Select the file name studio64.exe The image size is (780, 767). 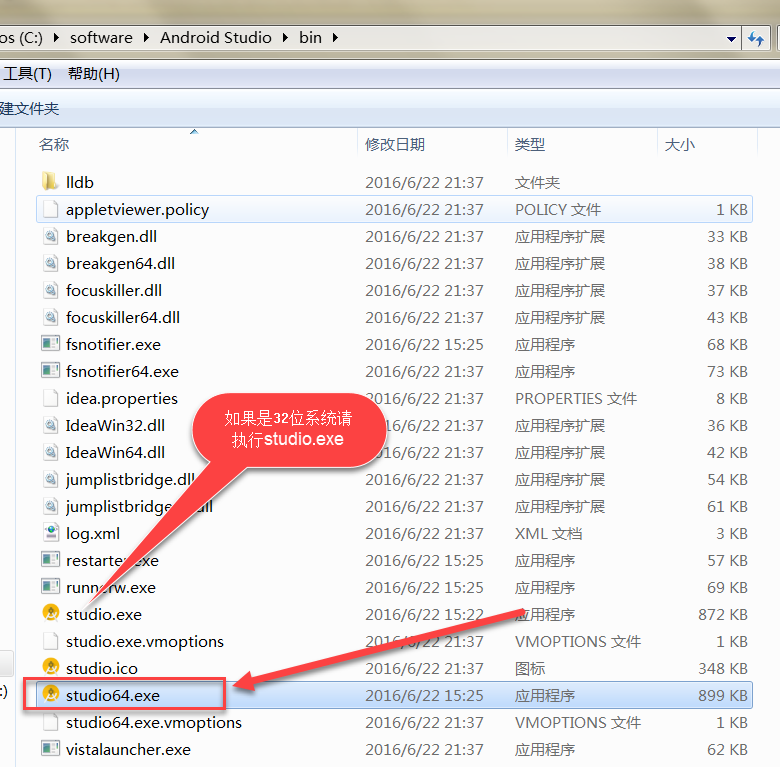click(113, 695)
